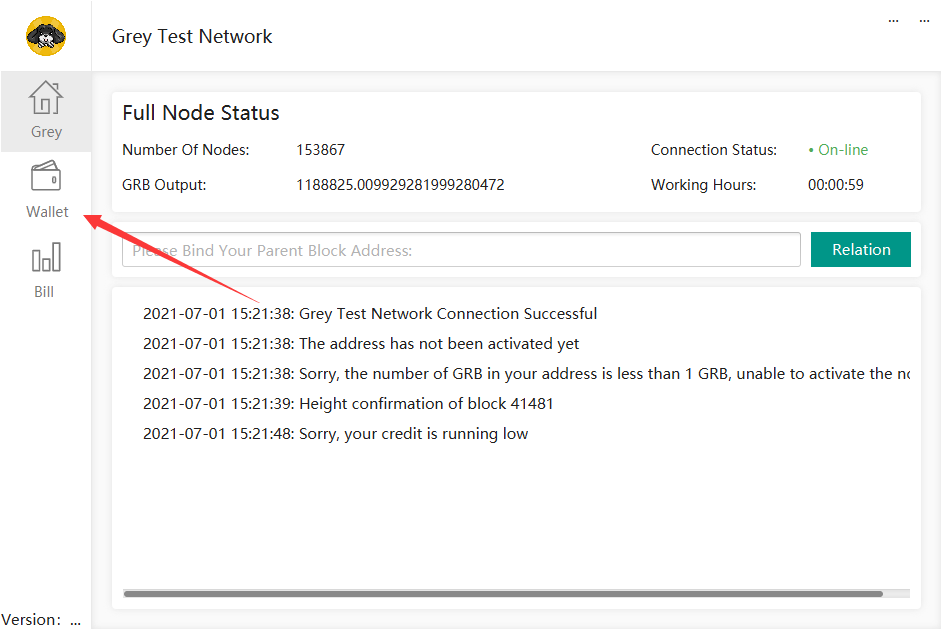Select the 'address has not been activated' log line
Image resolution: width=942 pixels, height=630 pixels.
click(361, 344)
